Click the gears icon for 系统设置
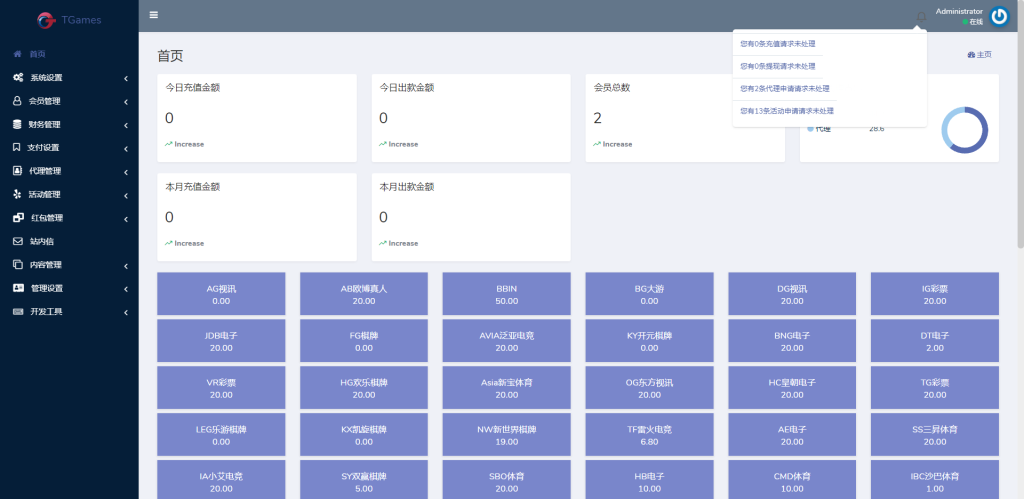 18,78
